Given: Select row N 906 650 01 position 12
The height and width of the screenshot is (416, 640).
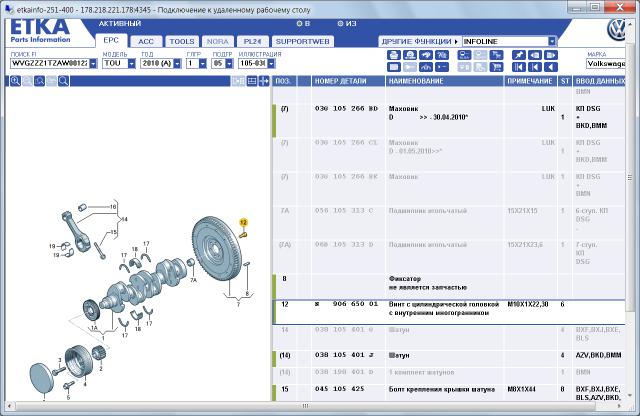Looking at the screenshot, I should [x=449, y=313].
